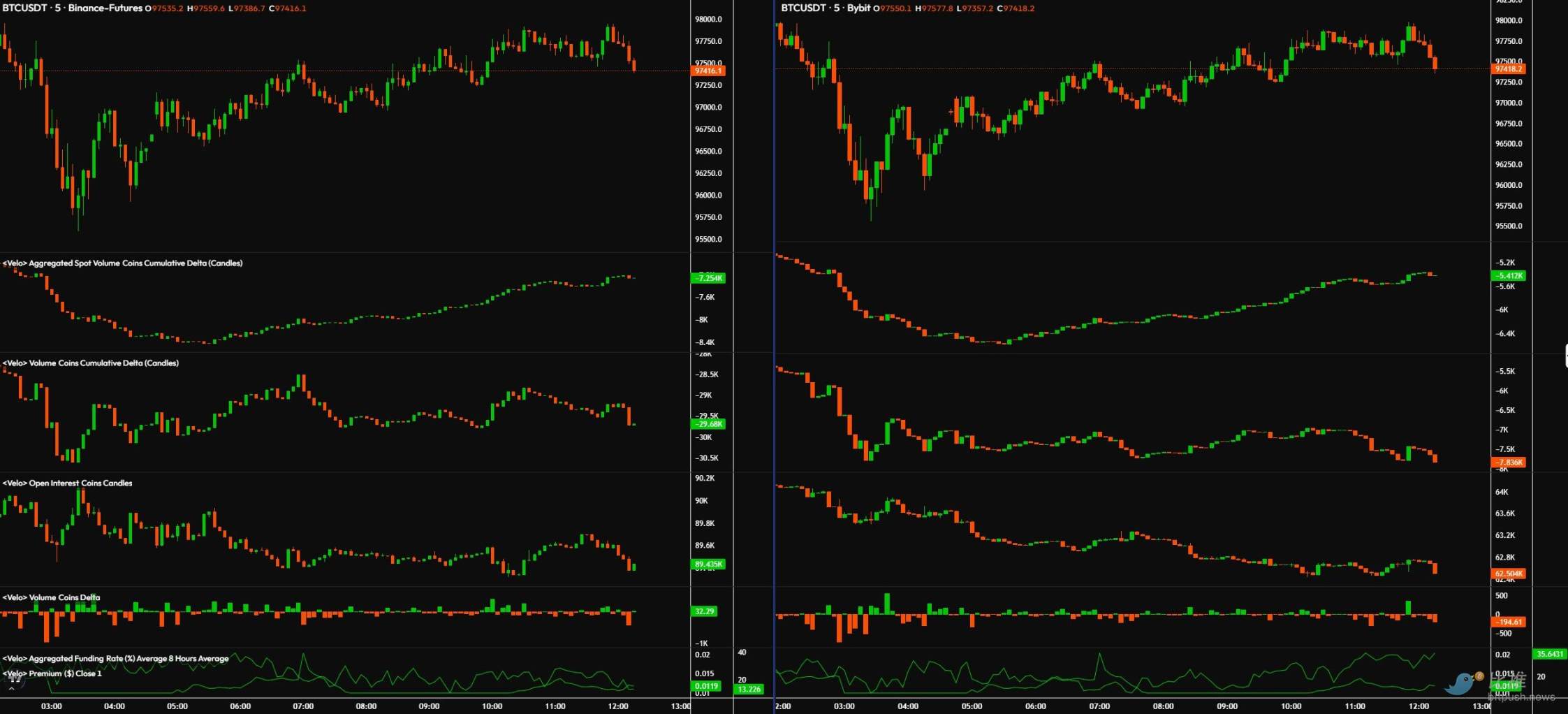
Task: Select the Volume Coins Cumulative Delta legend
Action: click(x=91, y=363)
